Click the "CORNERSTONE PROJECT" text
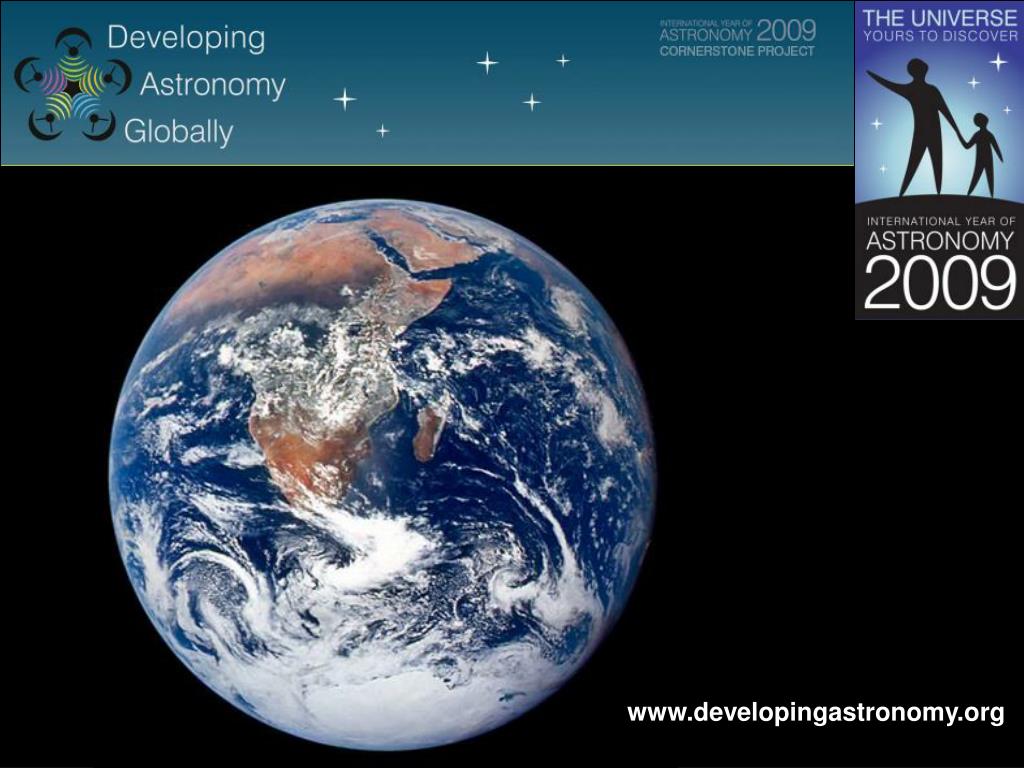Screen dimensions: 1024x768 pyautogui.click(x=737, y=51)
